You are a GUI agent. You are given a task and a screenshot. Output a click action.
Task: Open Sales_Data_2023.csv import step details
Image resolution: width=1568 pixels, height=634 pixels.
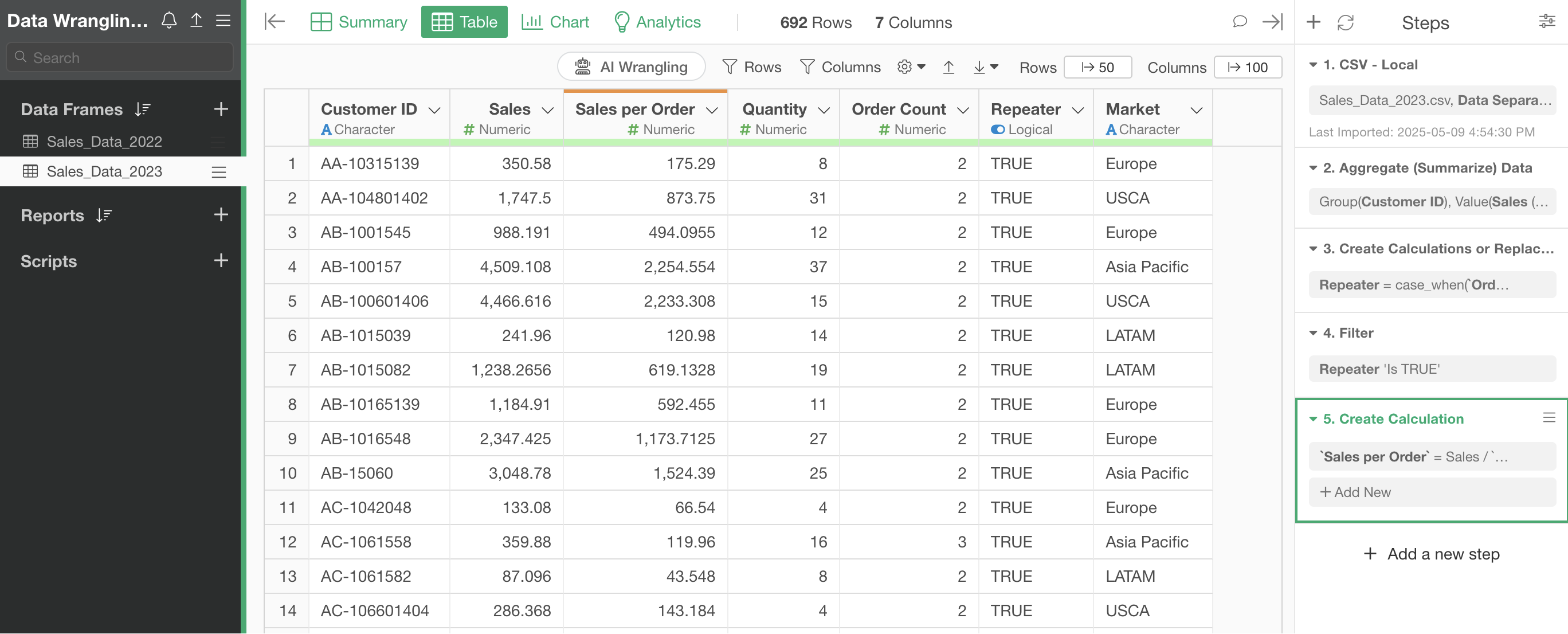(x=1432, y=100)
